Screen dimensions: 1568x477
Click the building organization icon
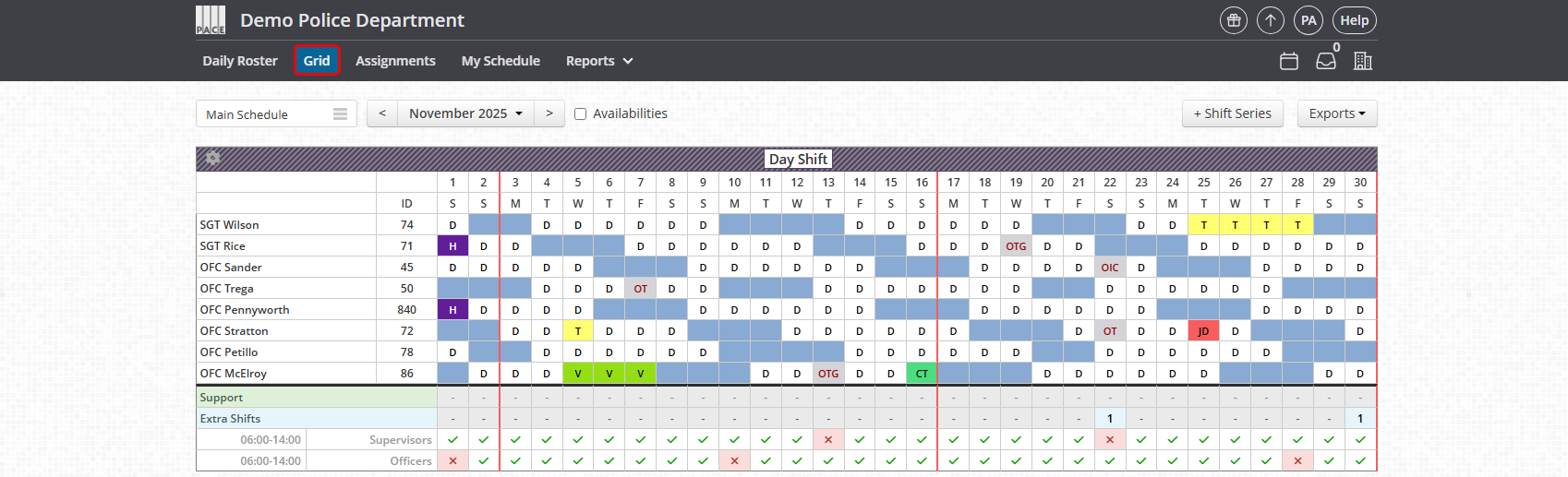pos(1363,61)
